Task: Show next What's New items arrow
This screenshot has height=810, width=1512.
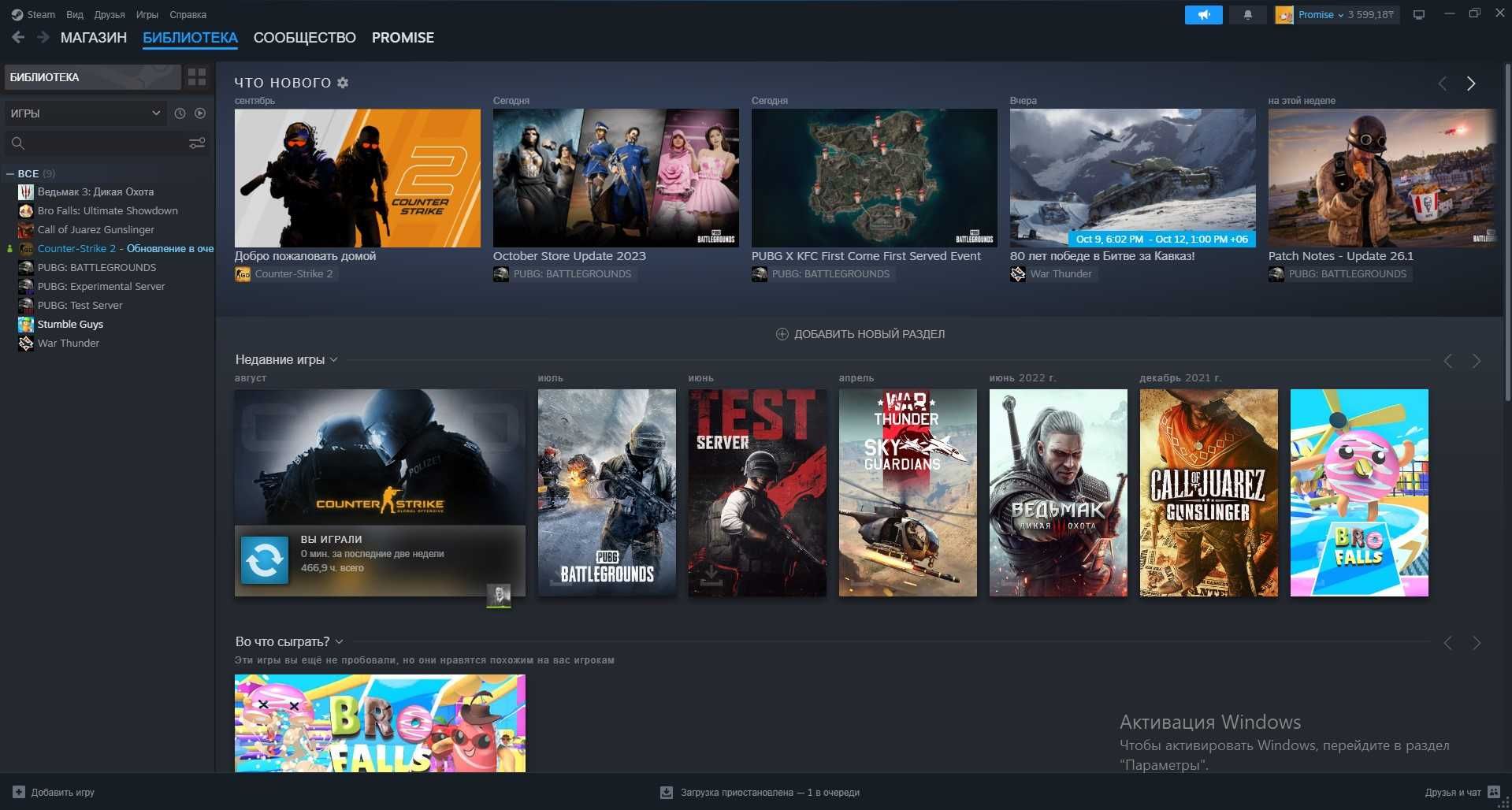Action: pos(1470,84)
